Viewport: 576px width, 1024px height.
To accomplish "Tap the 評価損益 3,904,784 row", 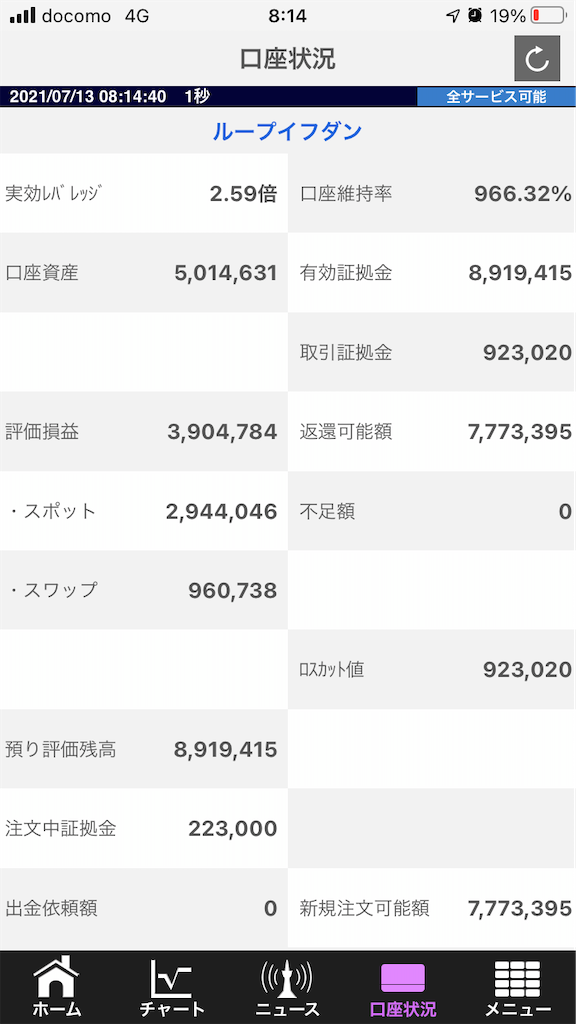I will pyautogui.click(x=144, y=432).
